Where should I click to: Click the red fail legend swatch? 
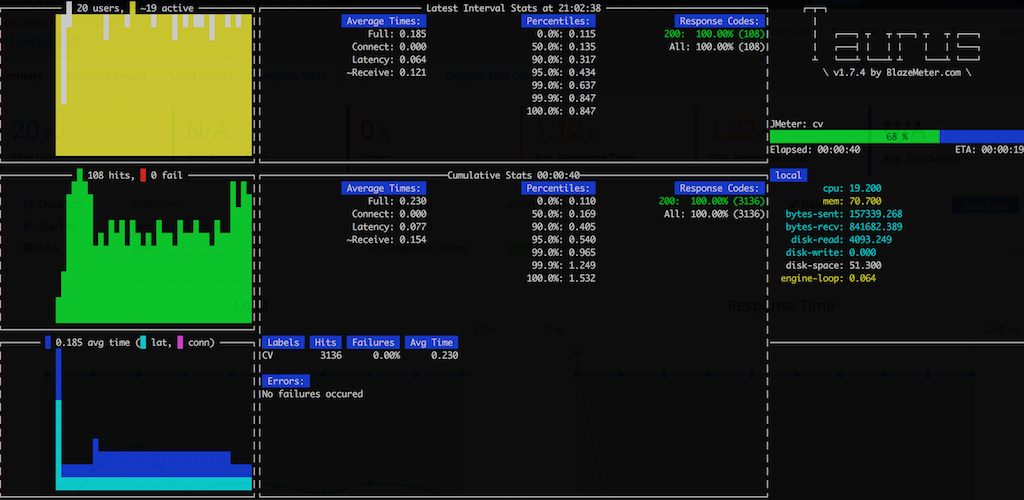(x=143, y=175)
